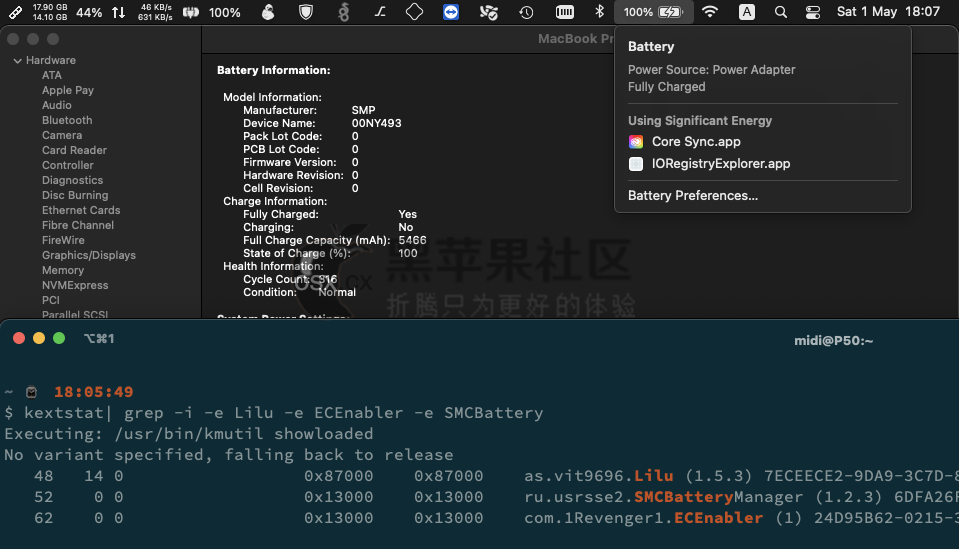Click the terminal prompt clock icon

click(31, 392)
